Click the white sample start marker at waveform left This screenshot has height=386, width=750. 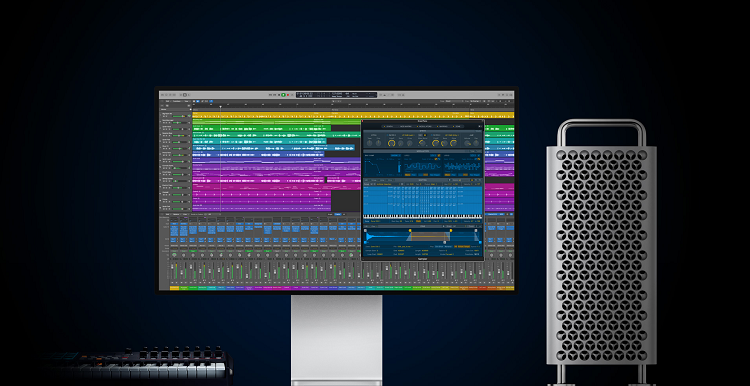pos(365,231)
